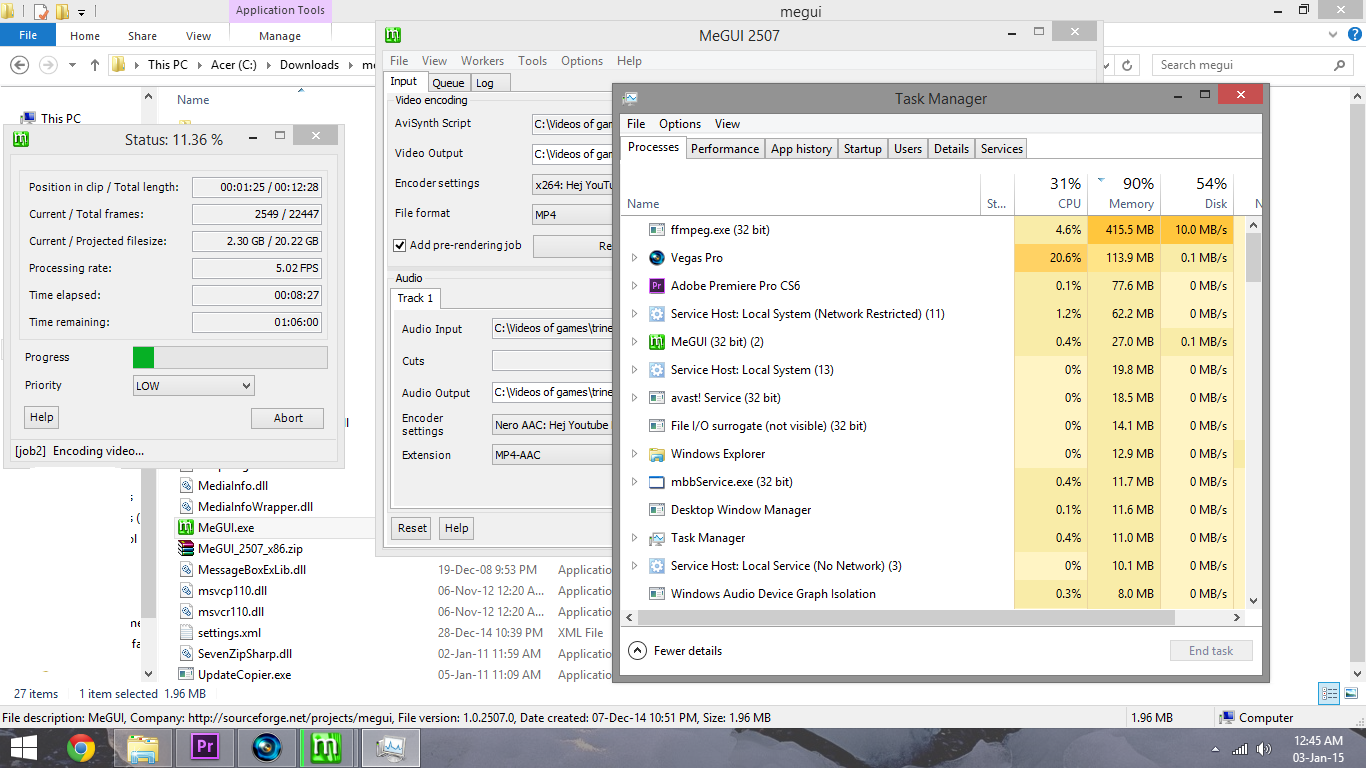Expand the Adobe Premiere Pro CS6 process group
The image size is (1366, 768).
[x=634, y=286]
